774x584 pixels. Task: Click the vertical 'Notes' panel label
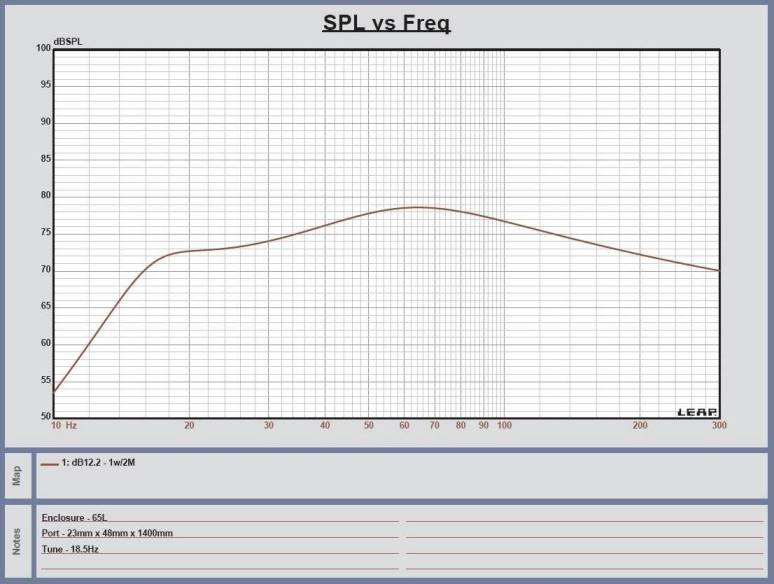pyautogui.click(x=17, y=541)
